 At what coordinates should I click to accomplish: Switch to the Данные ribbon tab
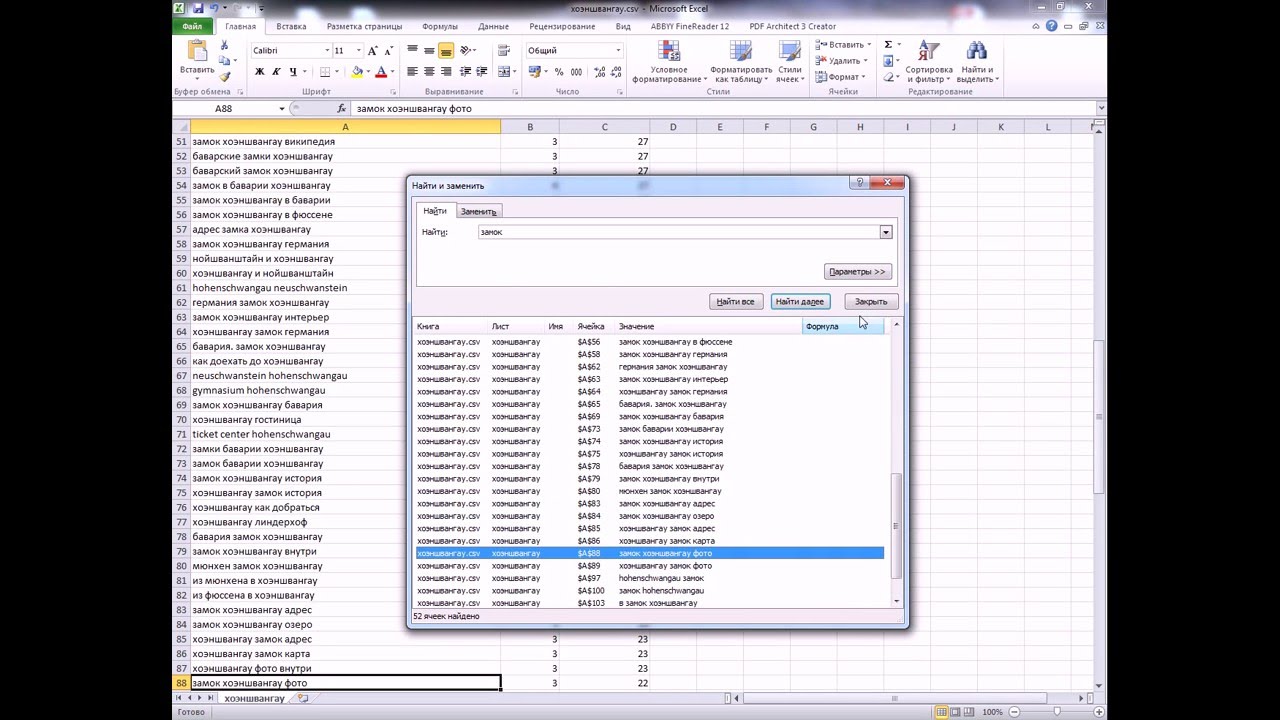coord(493,26)
